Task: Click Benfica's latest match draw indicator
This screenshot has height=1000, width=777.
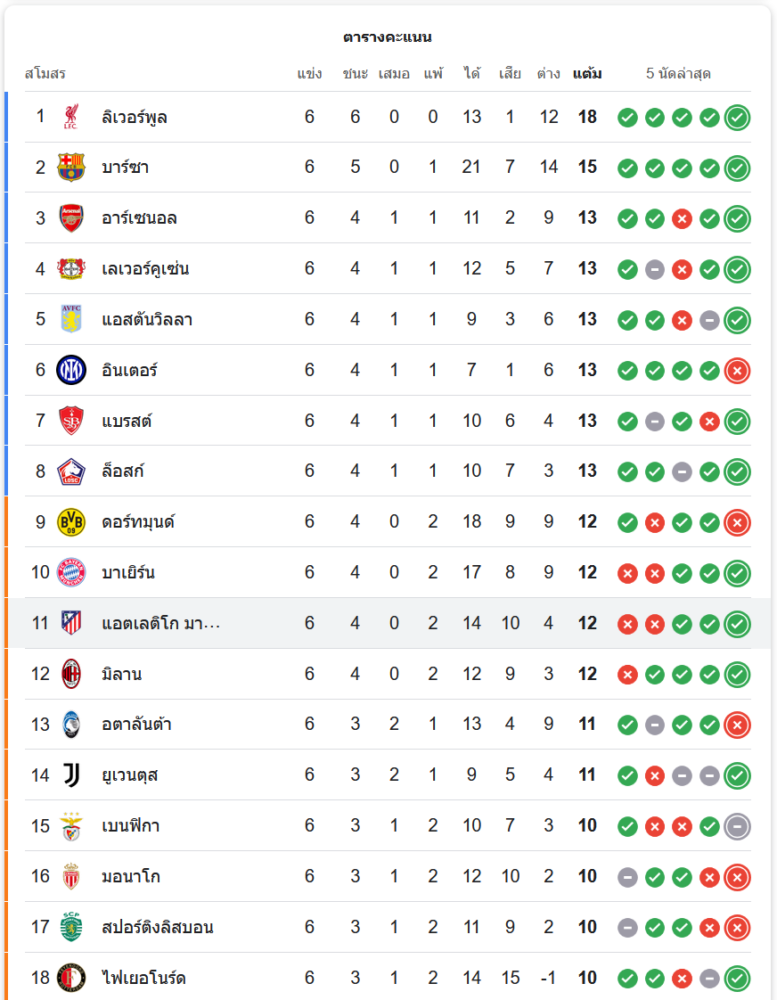Action: point(737,826)
